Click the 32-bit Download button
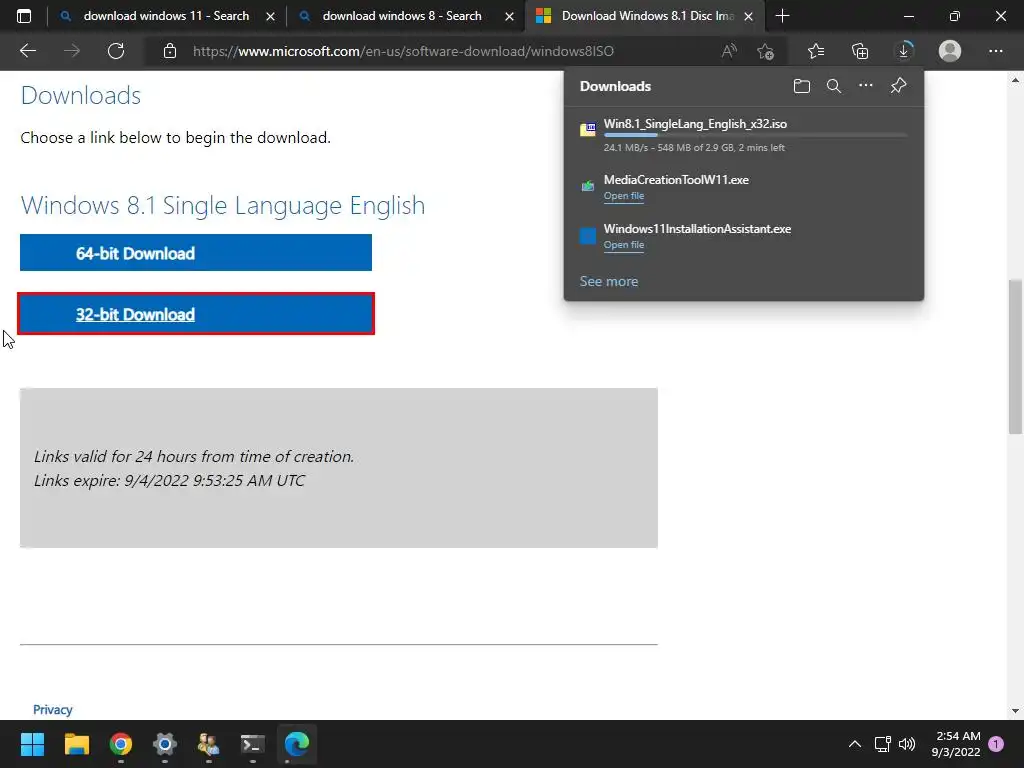Image resolution: width=1024 pixels, height=768 pixels. tap(196, 314)
